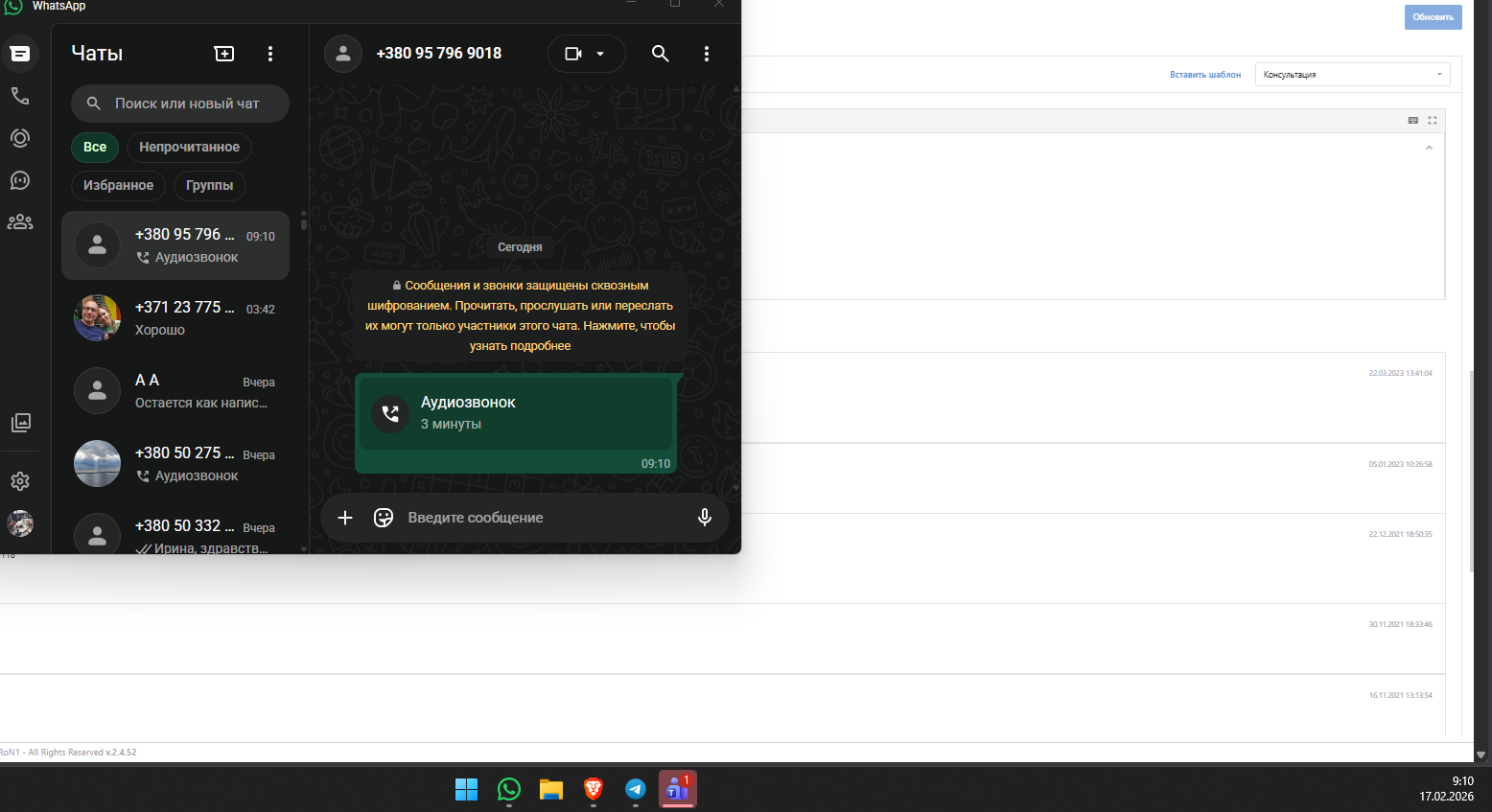Image resolution: width=1492 pixels, height=812 pixels.
Task: Collapse the editor panel chevron
Action: [1429, 148]
